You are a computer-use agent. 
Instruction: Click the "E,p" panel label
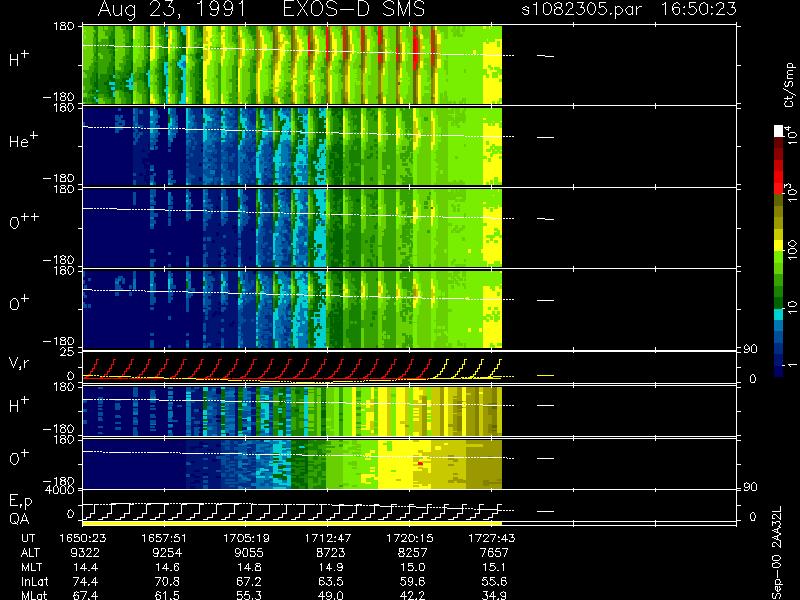pos(20,501)
